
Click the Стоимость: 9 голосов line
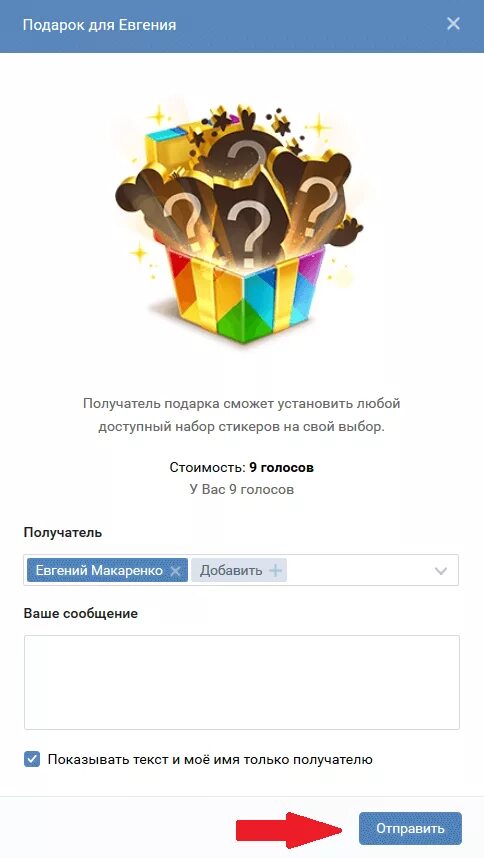coord(242,468)
